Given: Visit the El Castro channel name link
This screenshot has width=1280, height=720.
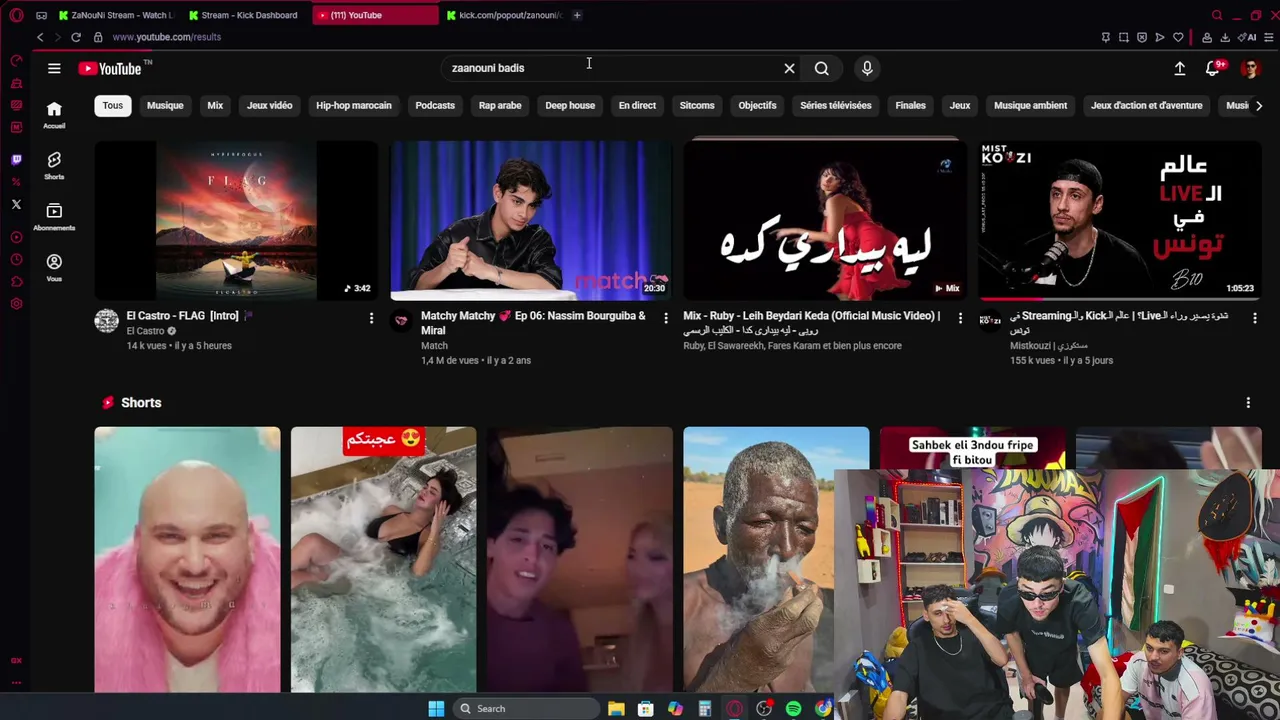Looking at the screenshot, I should click(x=145, y=331).
